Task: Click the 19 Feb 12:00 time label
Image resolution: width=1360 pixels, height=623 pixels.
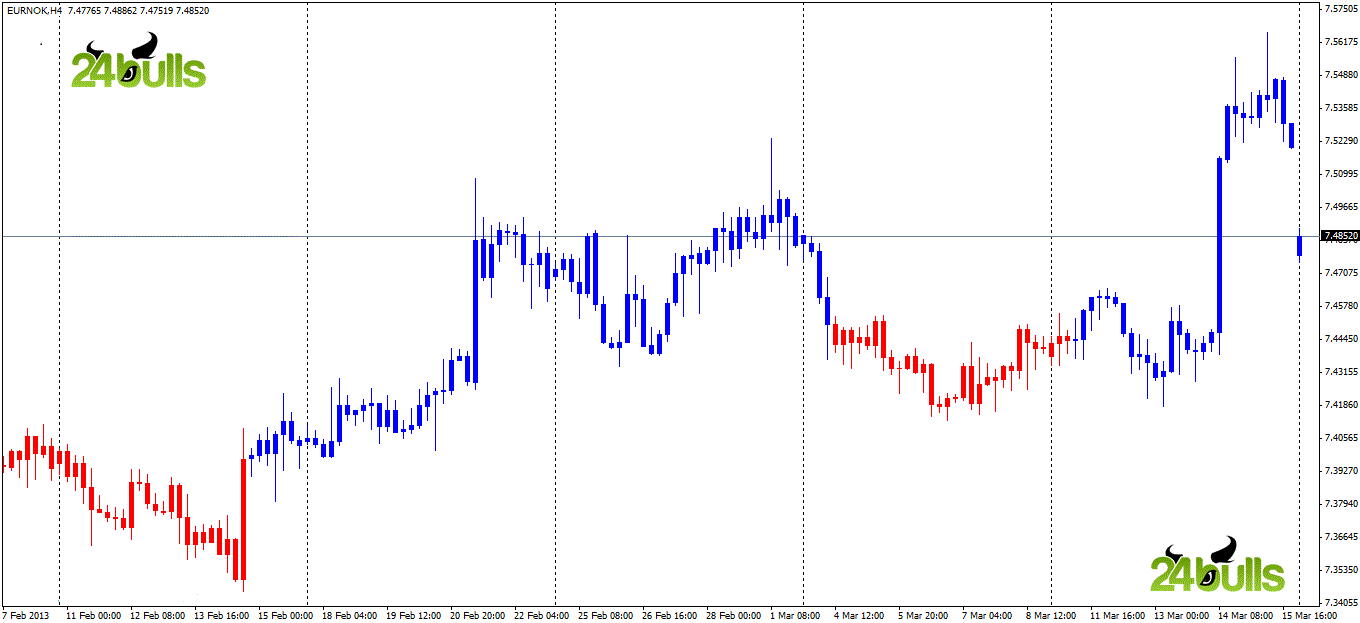Action: pyautogui.click(x=413, y=616)
